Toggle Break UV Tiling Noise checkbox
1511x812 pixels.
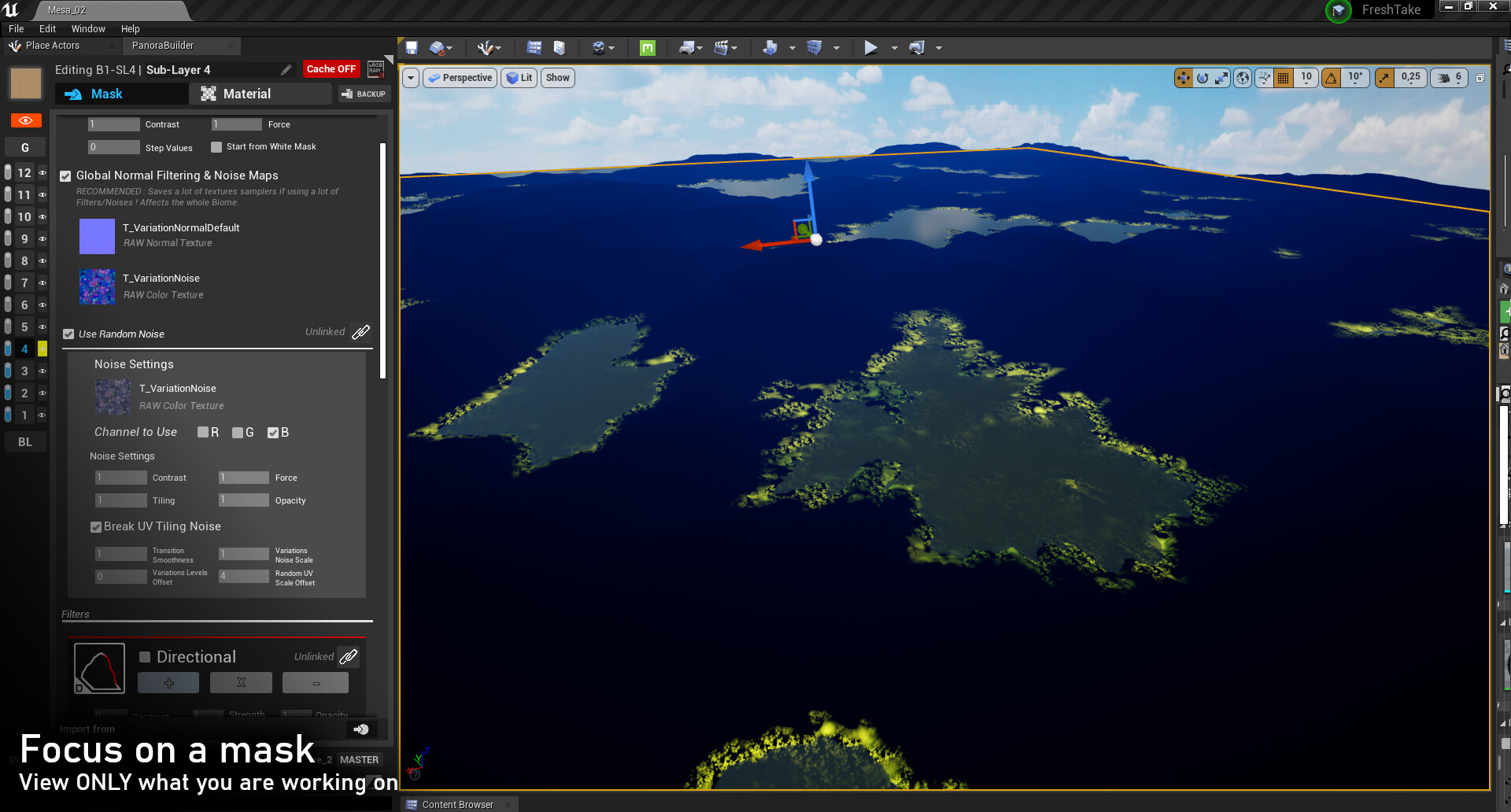pyautogui.click(x=96, y=527)
